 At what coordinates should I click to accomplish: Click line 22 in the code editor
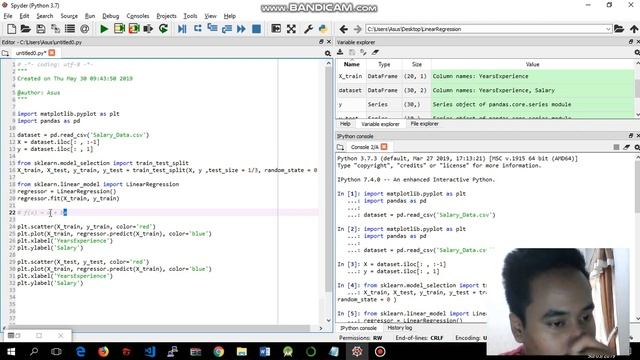[167, 212]
